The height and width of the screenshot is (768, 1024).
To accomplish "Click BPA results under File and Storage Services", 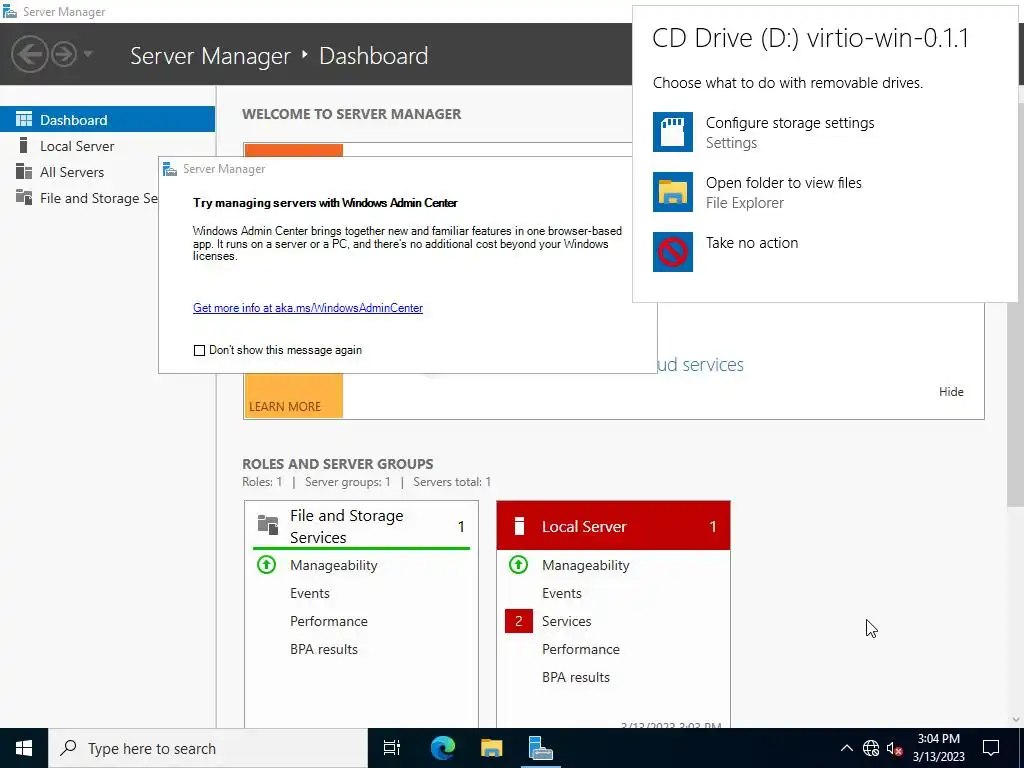I will (x=324, y=650).
